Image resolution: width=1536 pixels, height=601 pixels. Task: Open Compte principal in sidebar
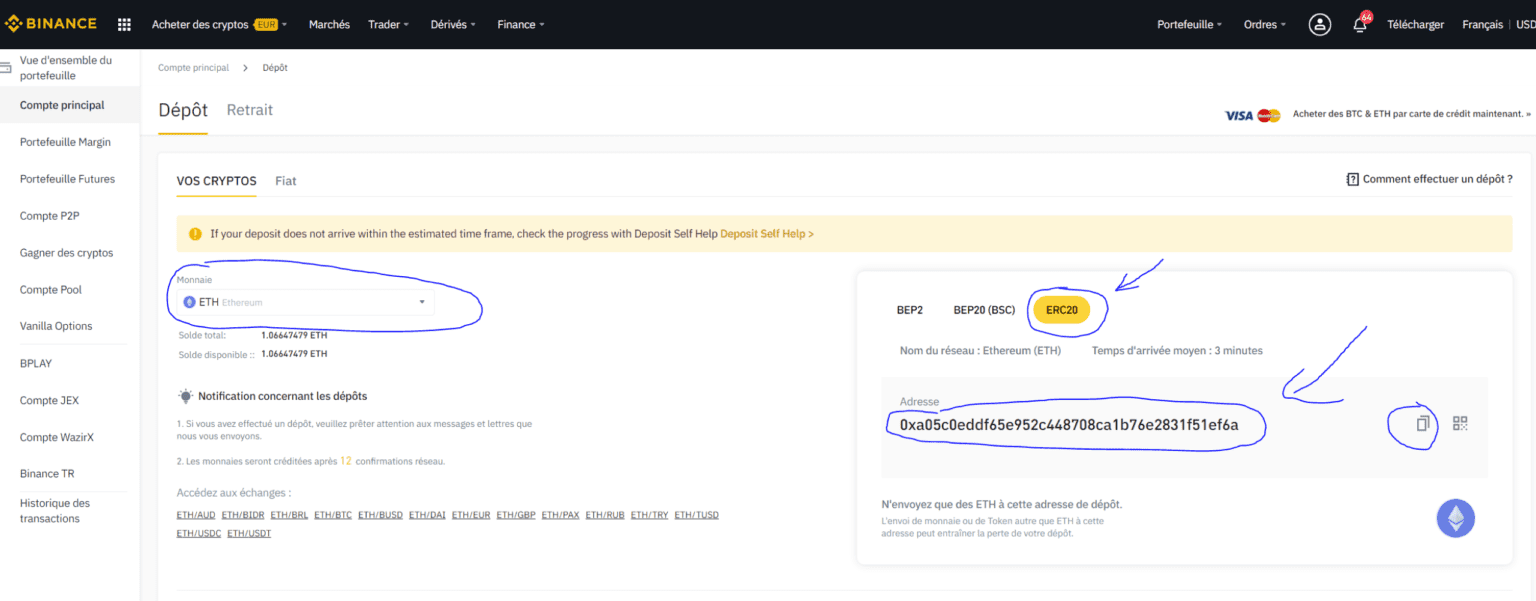(x=62, y=105)
